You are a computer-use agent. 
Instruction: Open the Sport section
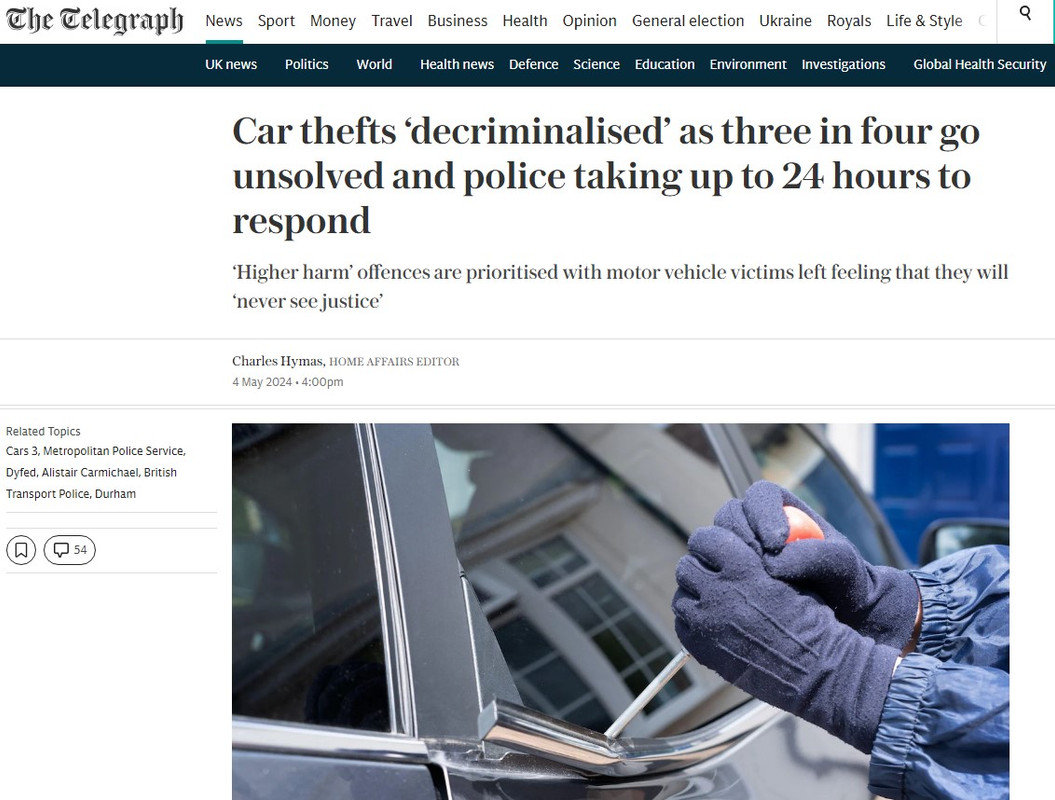277,21
